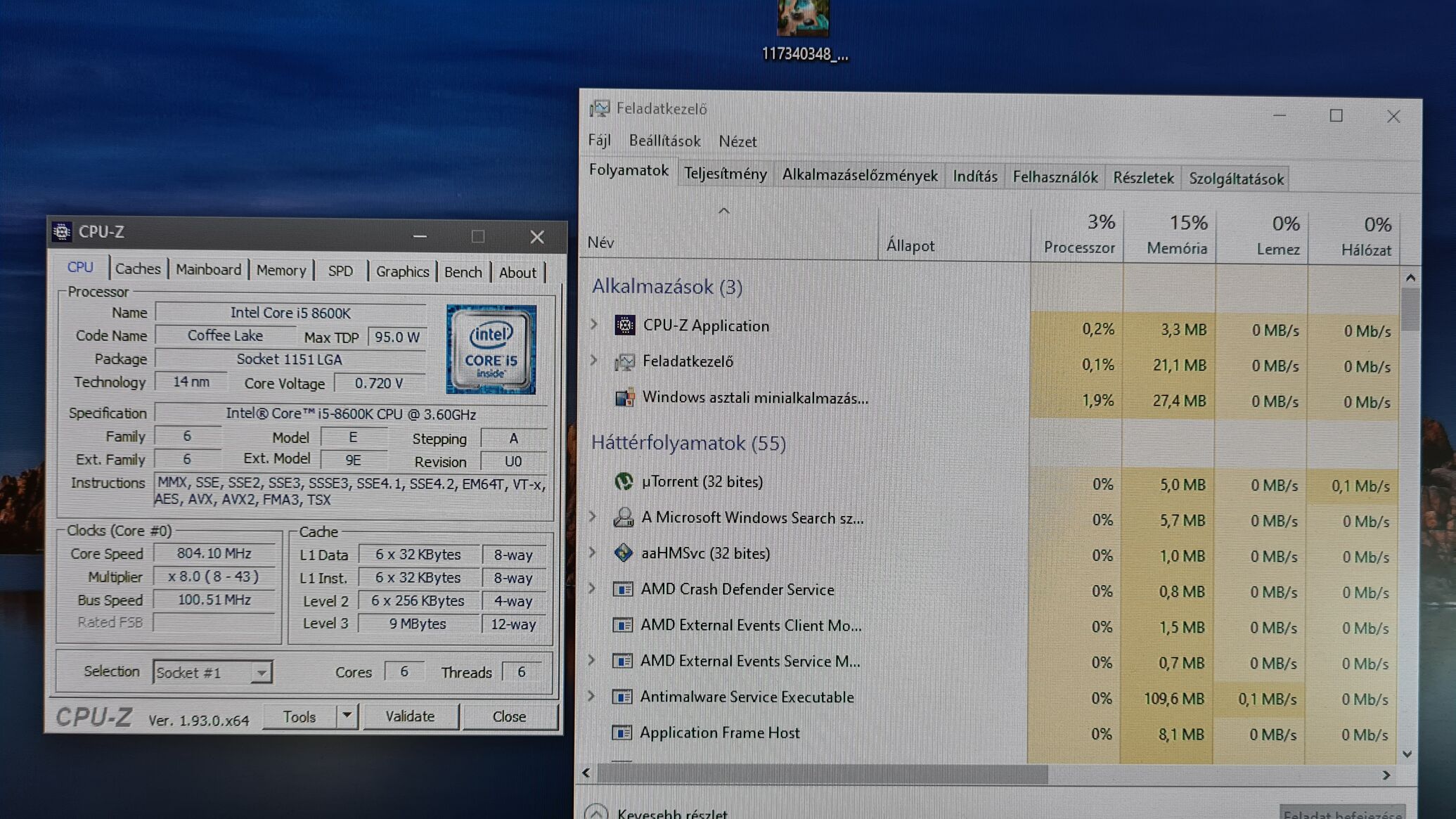
Task: Click the horizontal scrollbar right arrow
Action: [1386, 775]
